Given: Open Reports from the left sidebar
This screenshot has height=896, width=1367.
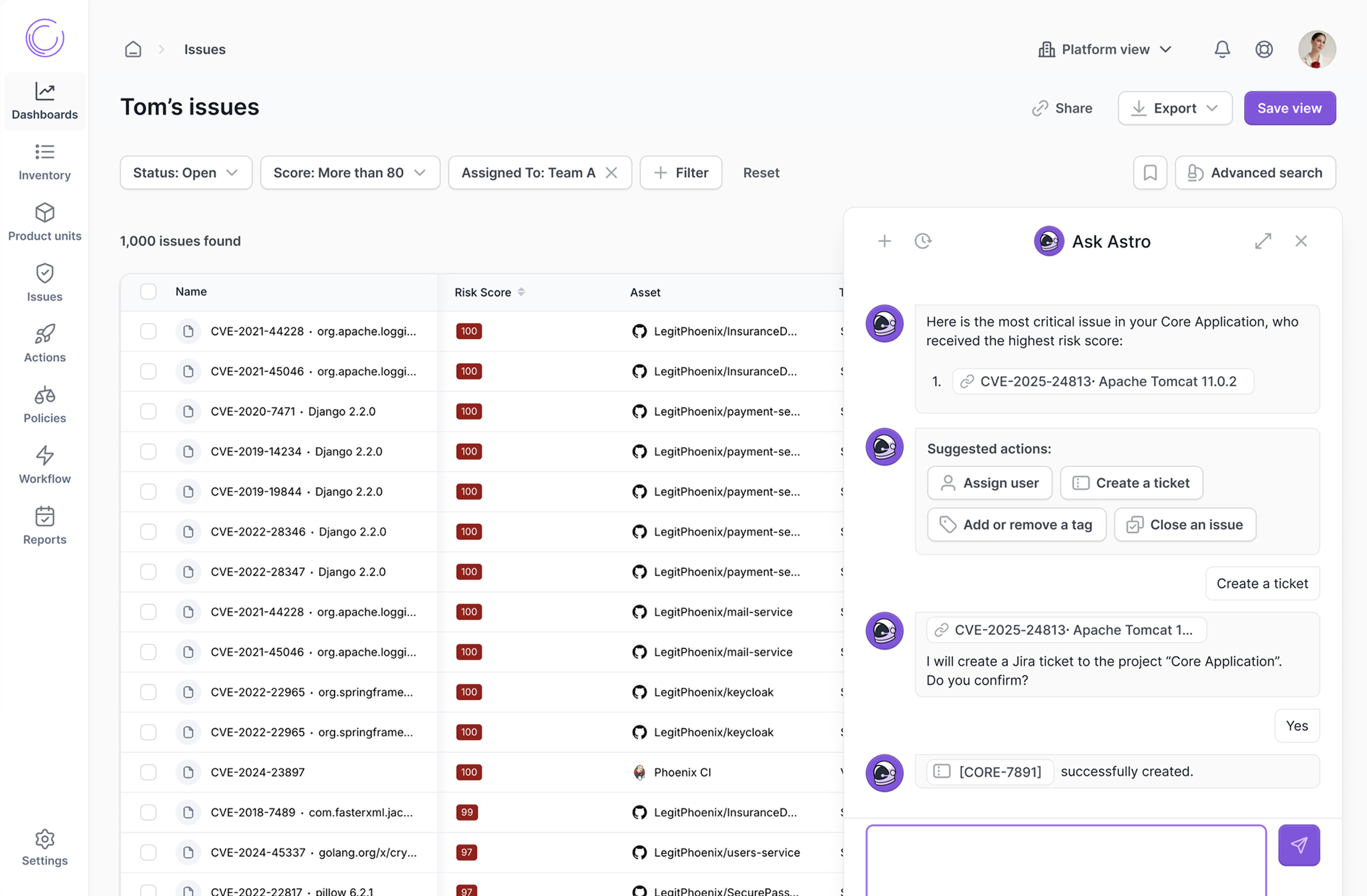Looking at the screenshot, I should (x=44, y=524).
